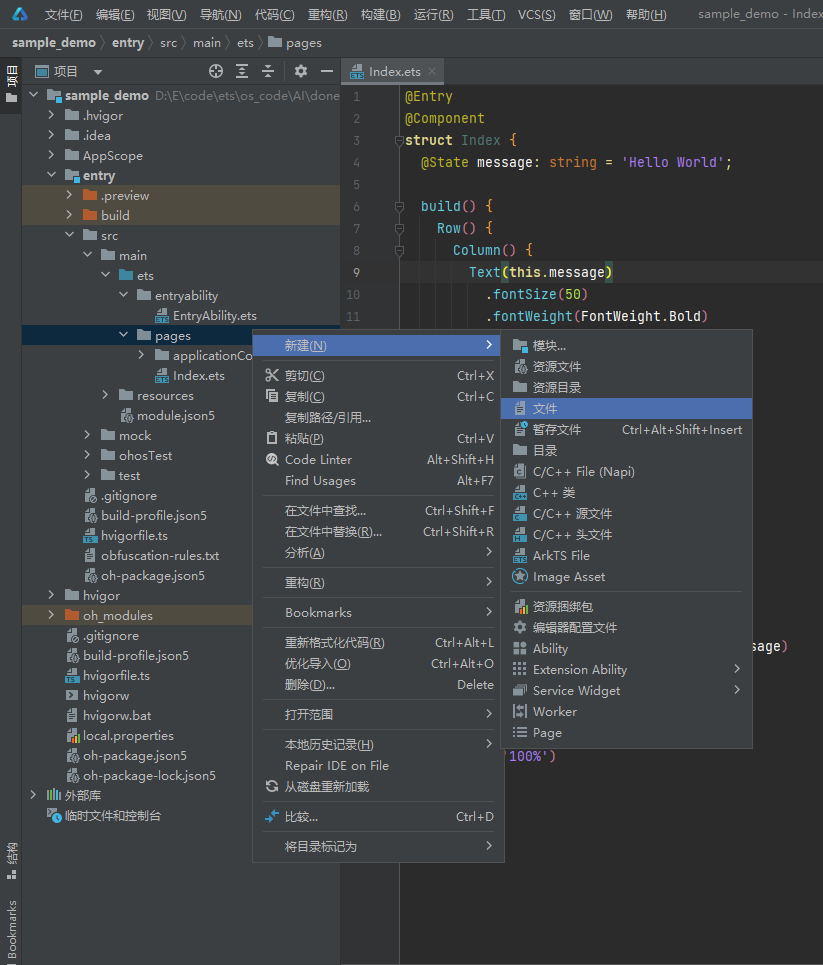Click the reload-from-disk icon

271,787
